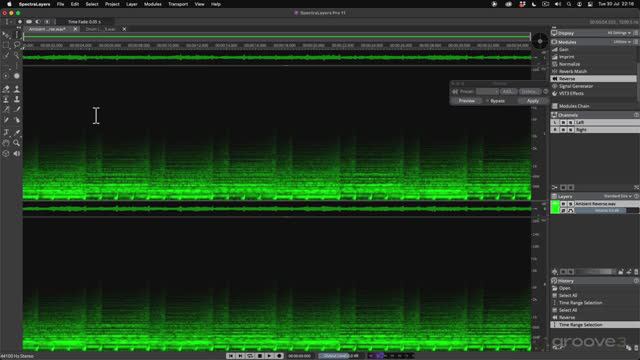Click the play button in transport

click(269, 356)
